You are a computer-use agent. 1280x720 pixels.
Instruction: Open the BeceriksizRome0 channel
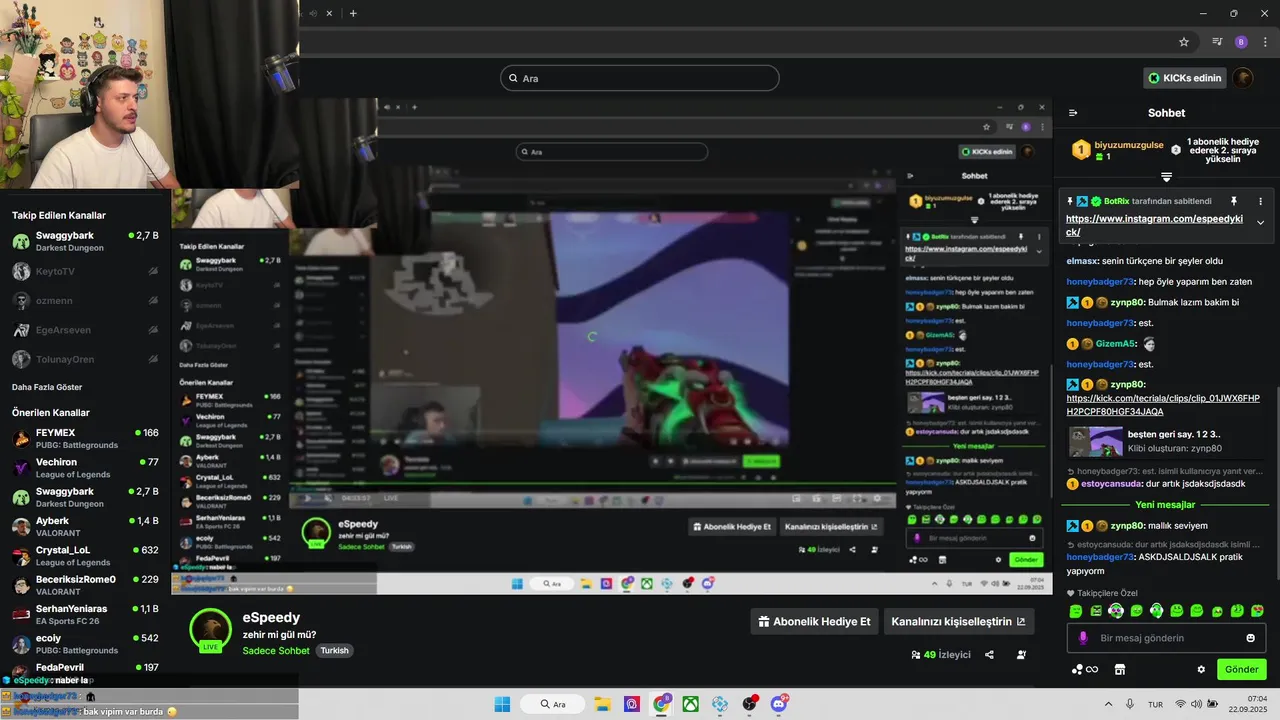[85, 585]
